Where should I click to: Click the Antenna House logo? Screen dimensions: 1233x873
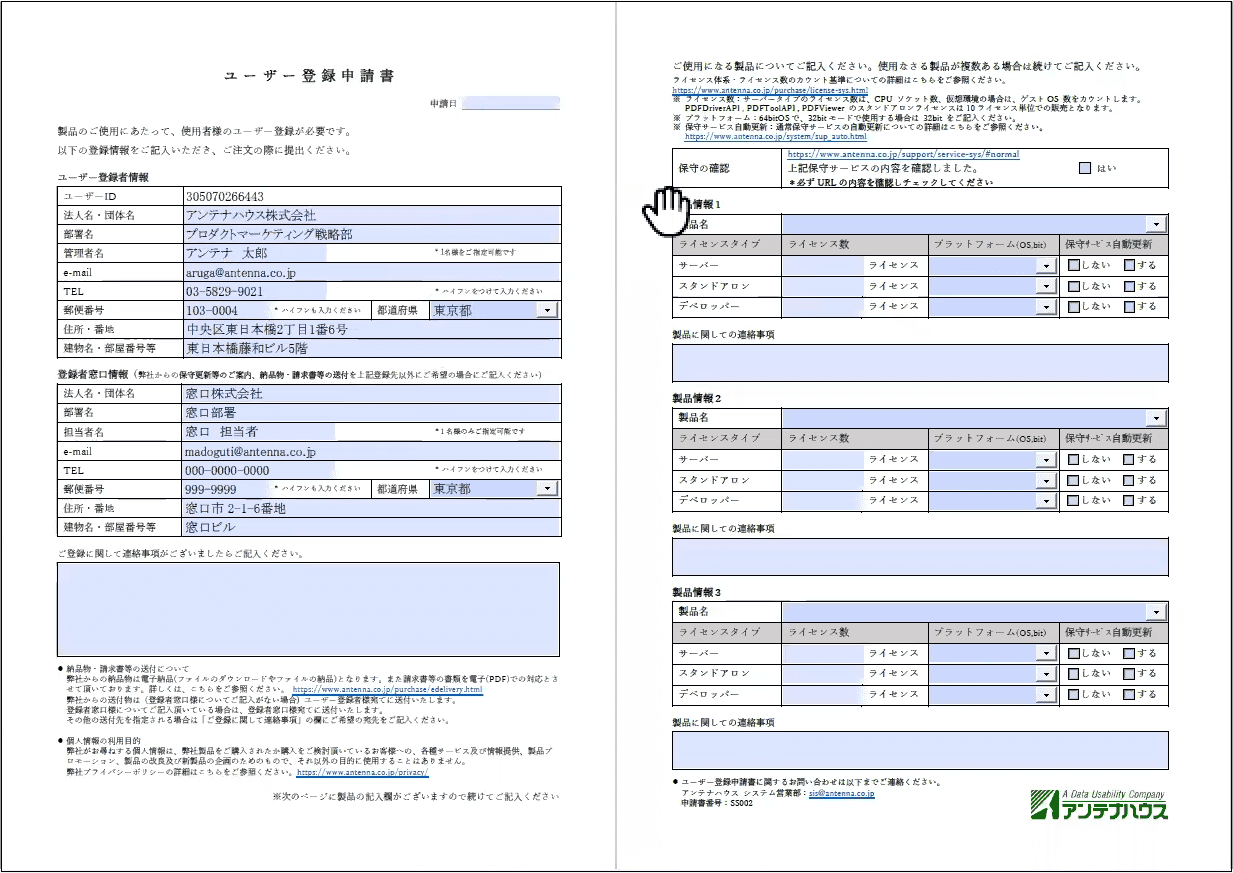tap(1098, 804)
